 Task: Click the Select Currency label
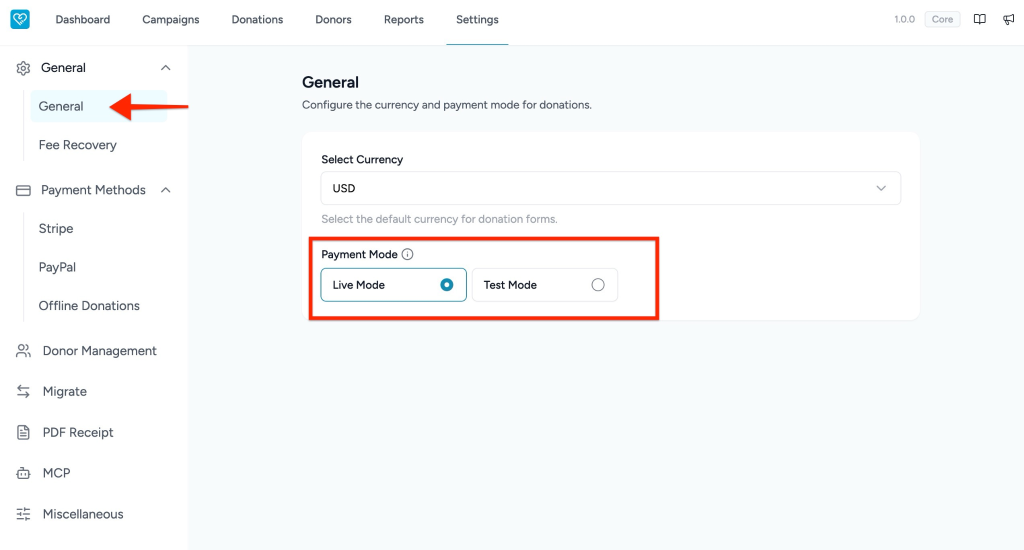coord(362,159)
